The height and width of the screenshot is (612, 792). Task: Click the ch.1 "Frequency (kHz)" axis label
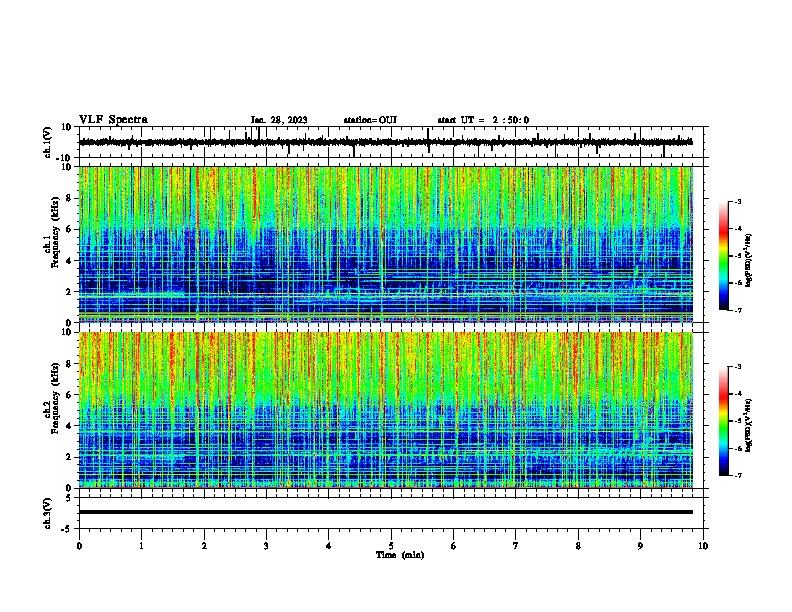click(x=55, y=232)
